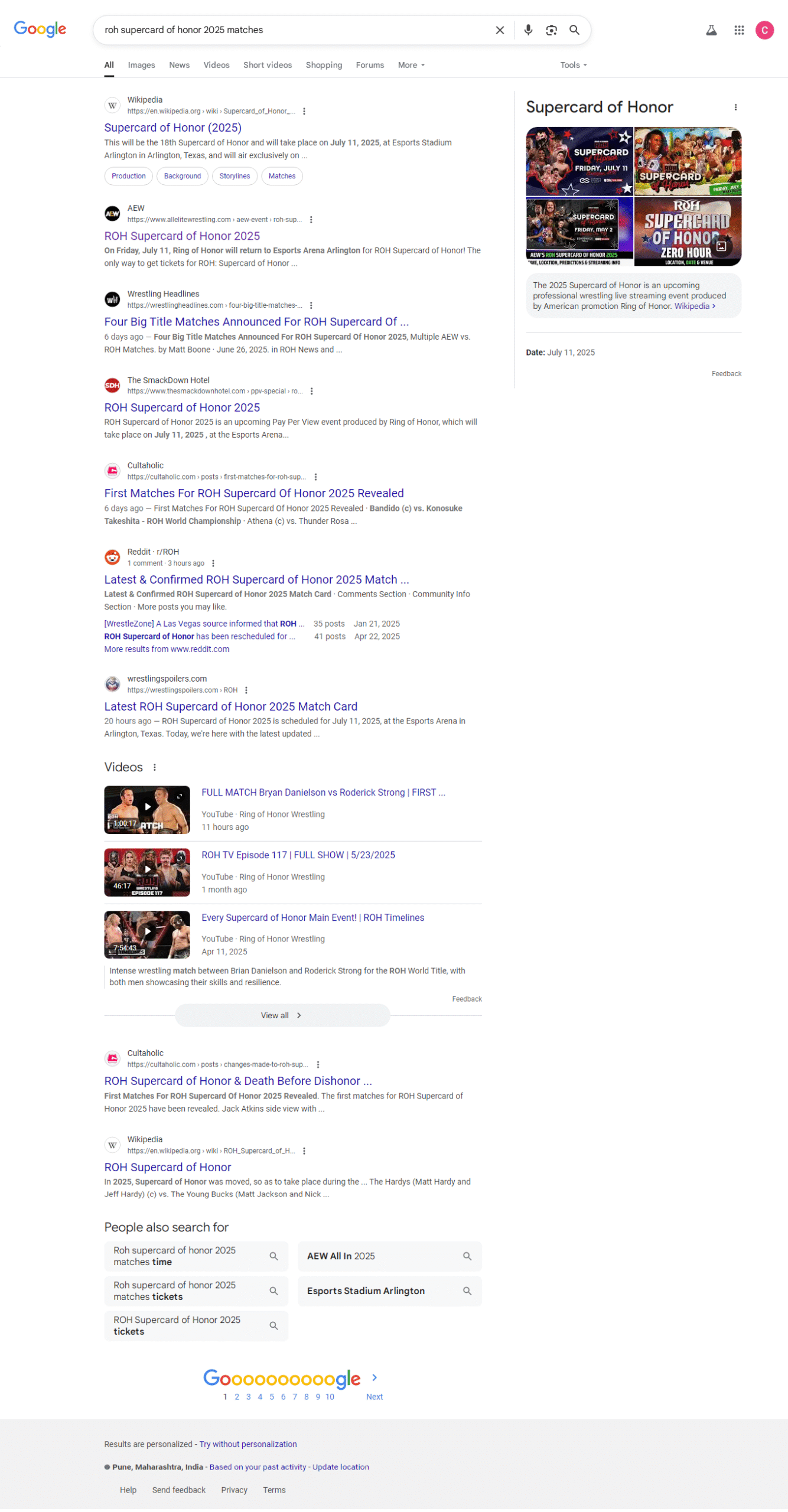Search for Esports Stadium Arlington suggestion
This screenshot has width=788, height=1512.
point(389,1292)
